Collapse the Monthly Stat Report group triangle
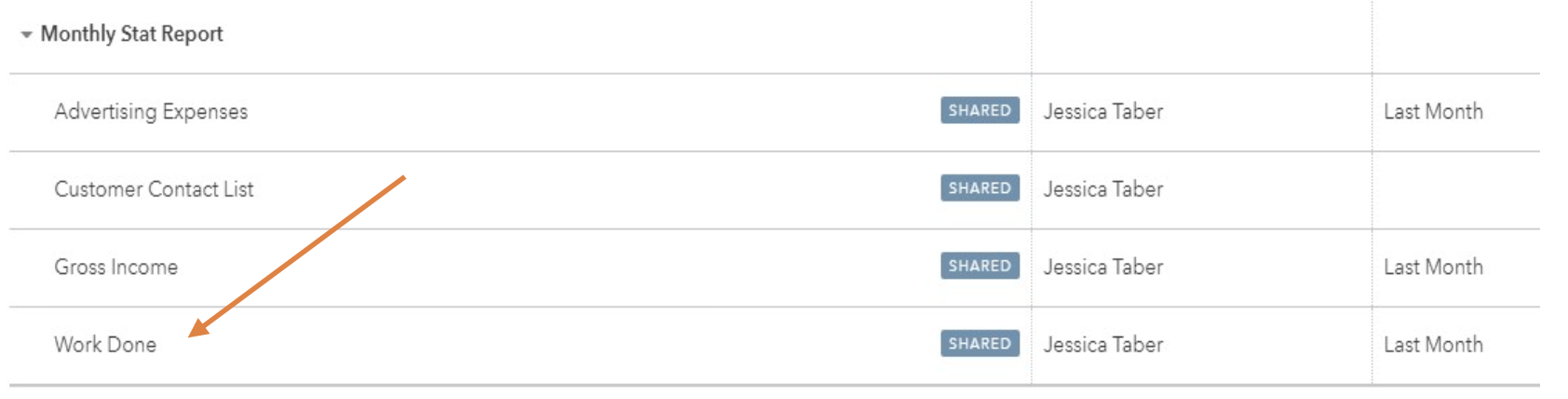The height and width of the screenshot is (399, 1568). 26,34
